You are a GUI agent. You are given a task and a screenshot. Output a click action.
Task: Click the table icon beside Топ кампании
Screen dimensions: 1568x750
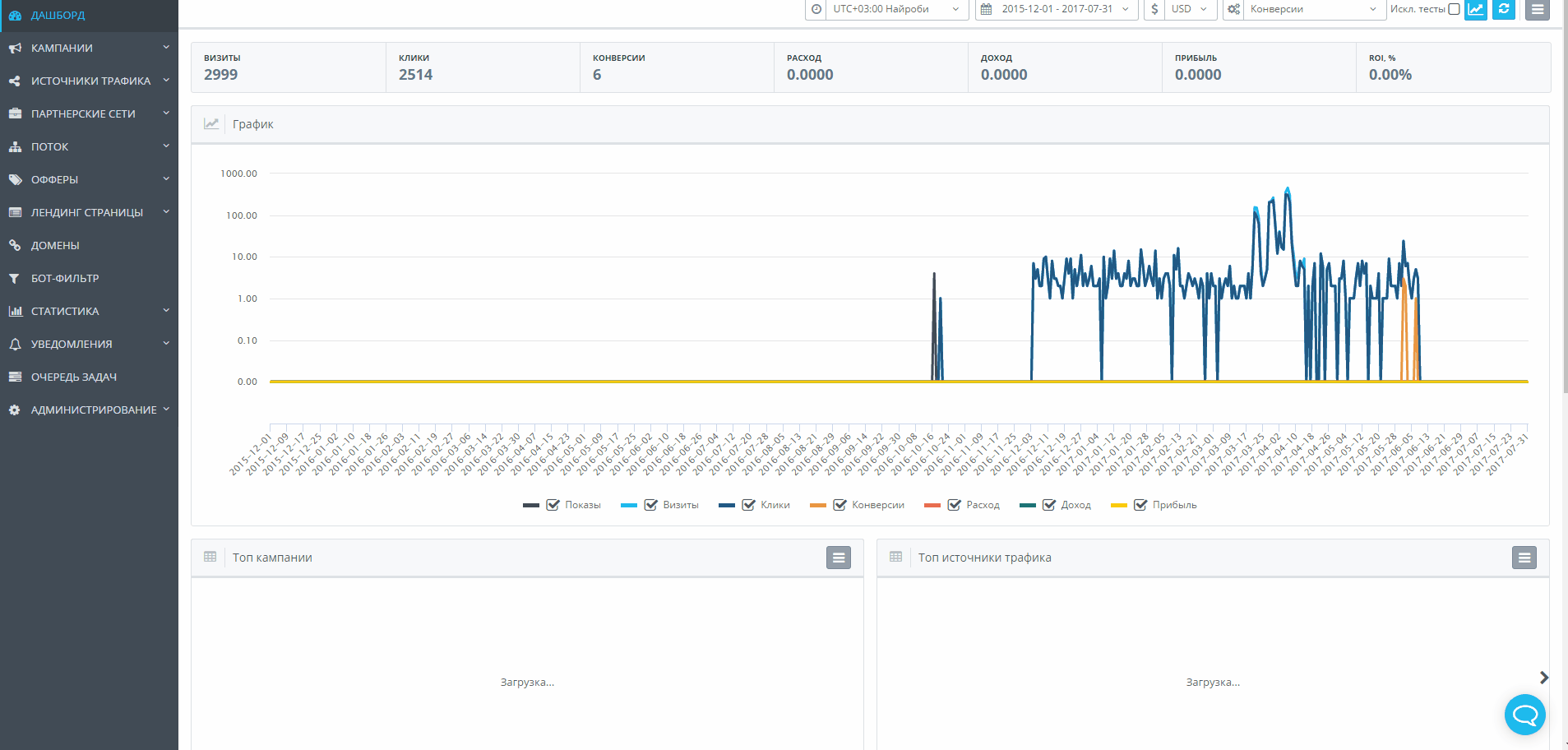tap(210, 557)
